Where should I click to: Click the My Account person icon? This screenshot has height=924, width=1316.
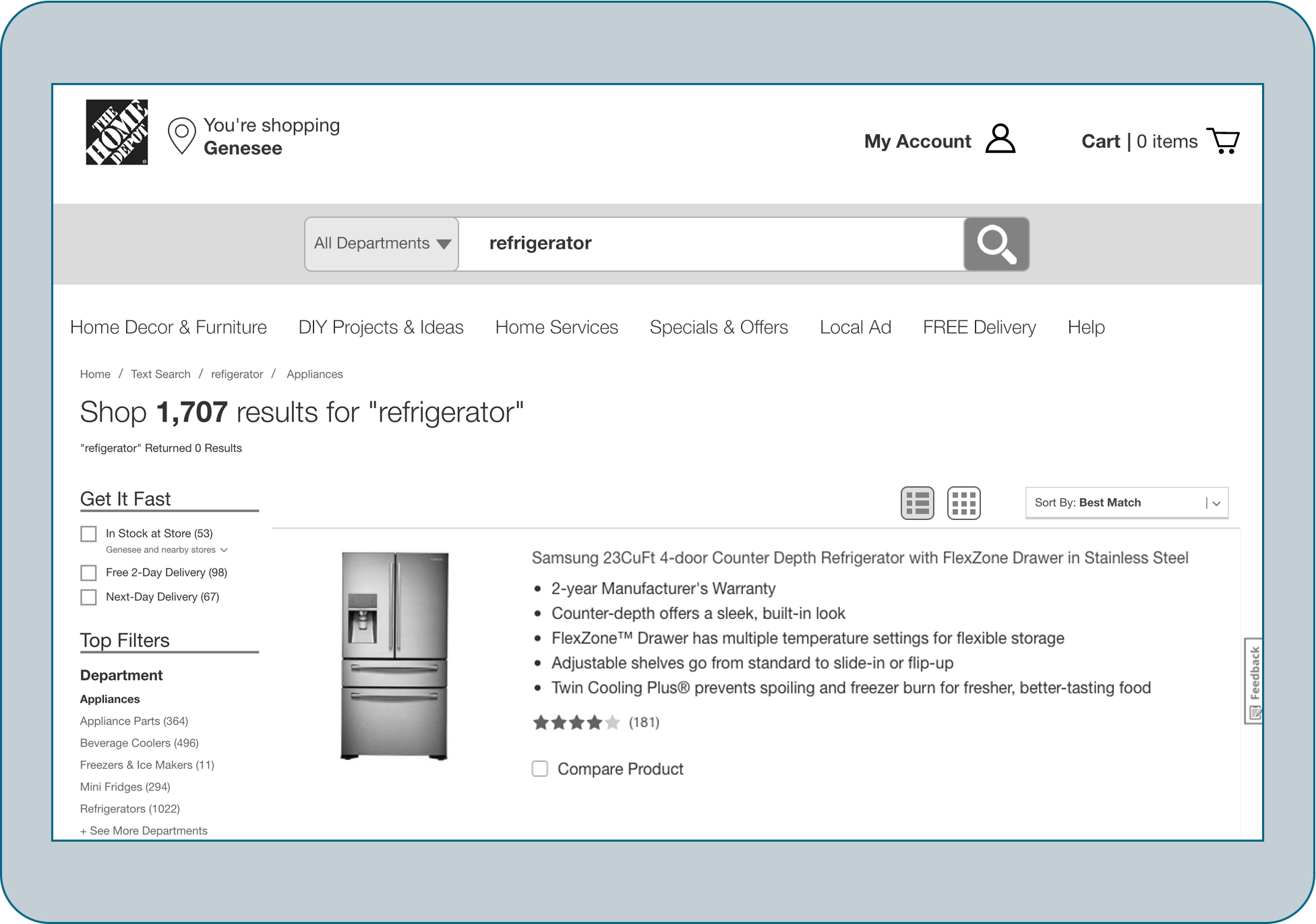(1001, 139)
